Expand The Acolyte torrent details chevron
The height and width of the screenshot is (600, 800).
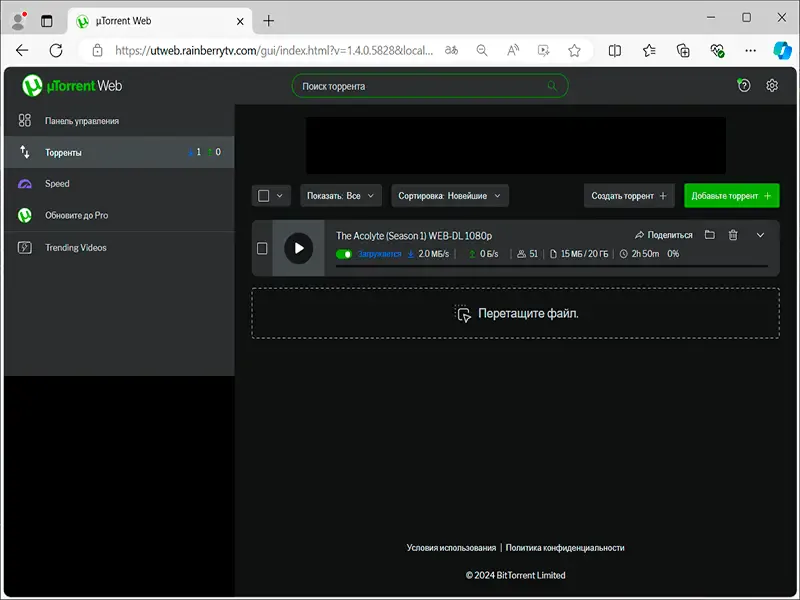pos(760,235)
